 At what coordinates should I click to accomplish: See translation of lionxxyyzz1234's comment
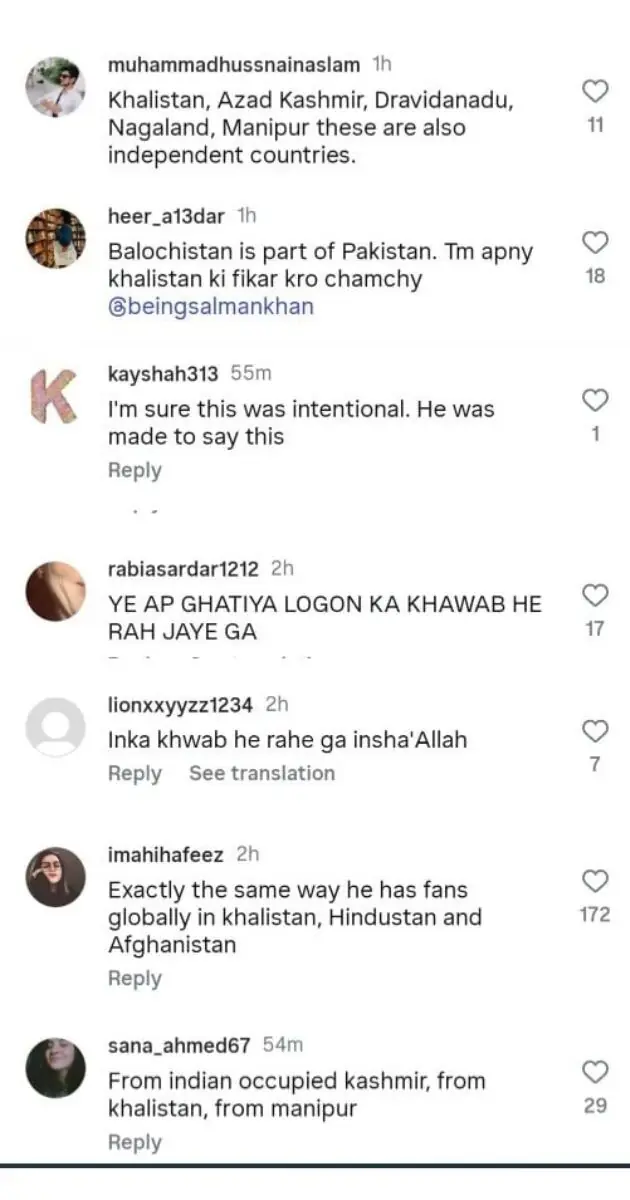(x=262, y=773)
